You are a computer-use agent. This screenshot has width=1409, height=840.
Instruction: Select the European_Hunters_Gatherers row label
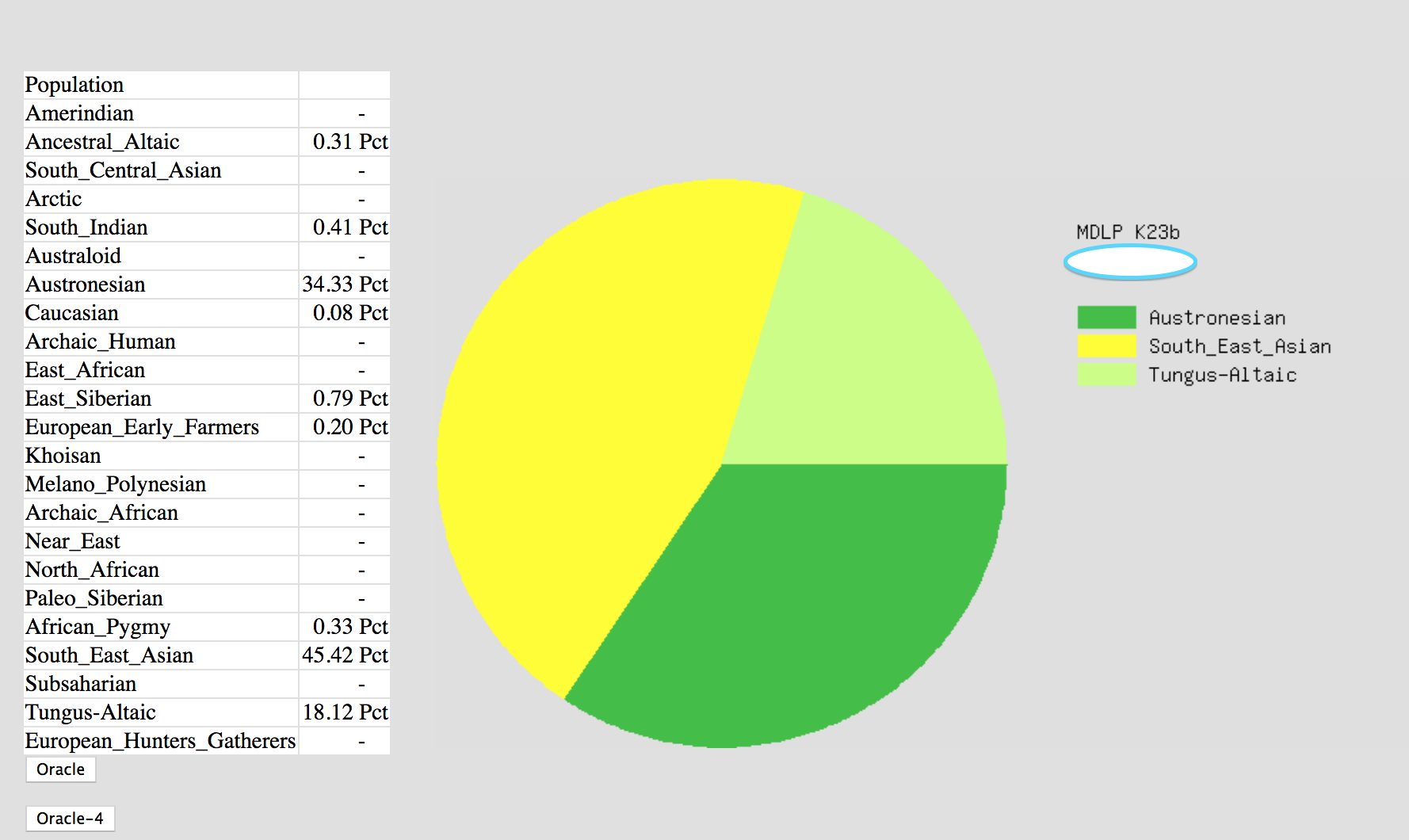(x=160, y=741)
